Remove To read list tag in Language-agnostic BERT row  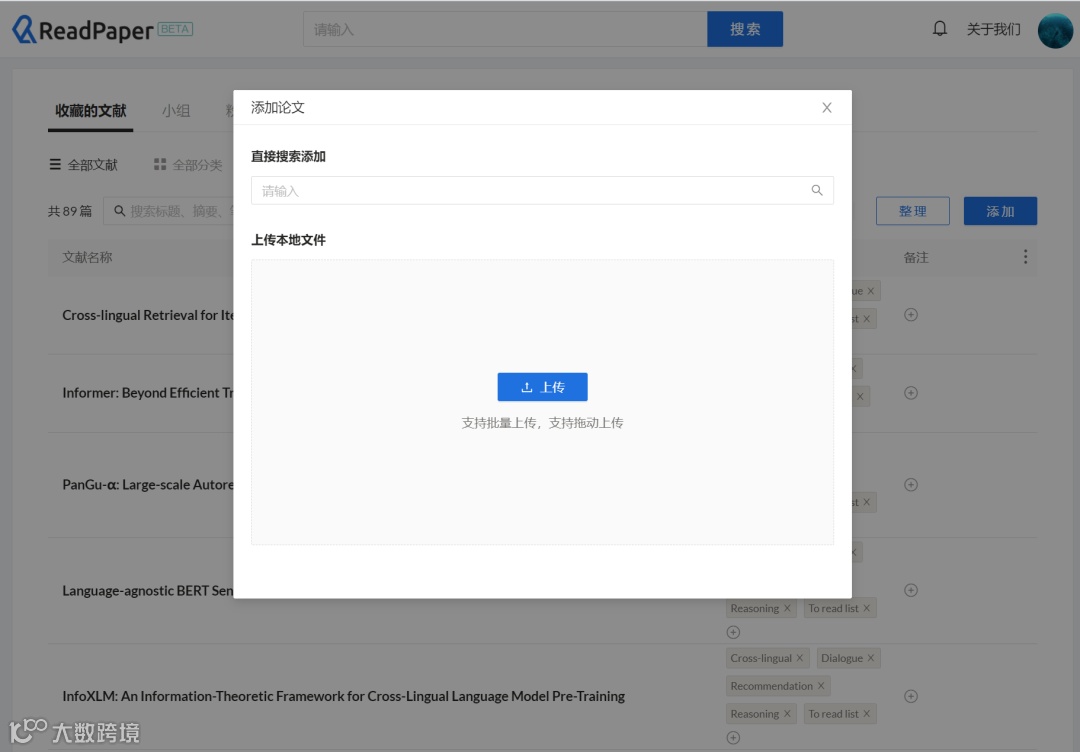pyautogui.click(x=866, y=608)
